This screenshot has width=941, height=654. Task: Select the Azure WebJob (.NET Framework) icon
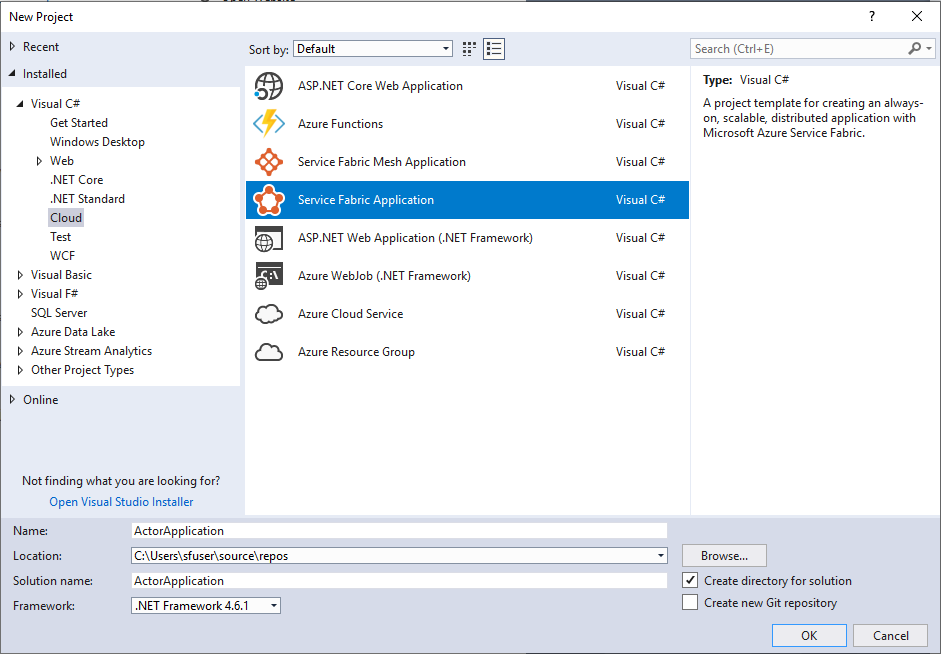(268, 276)
